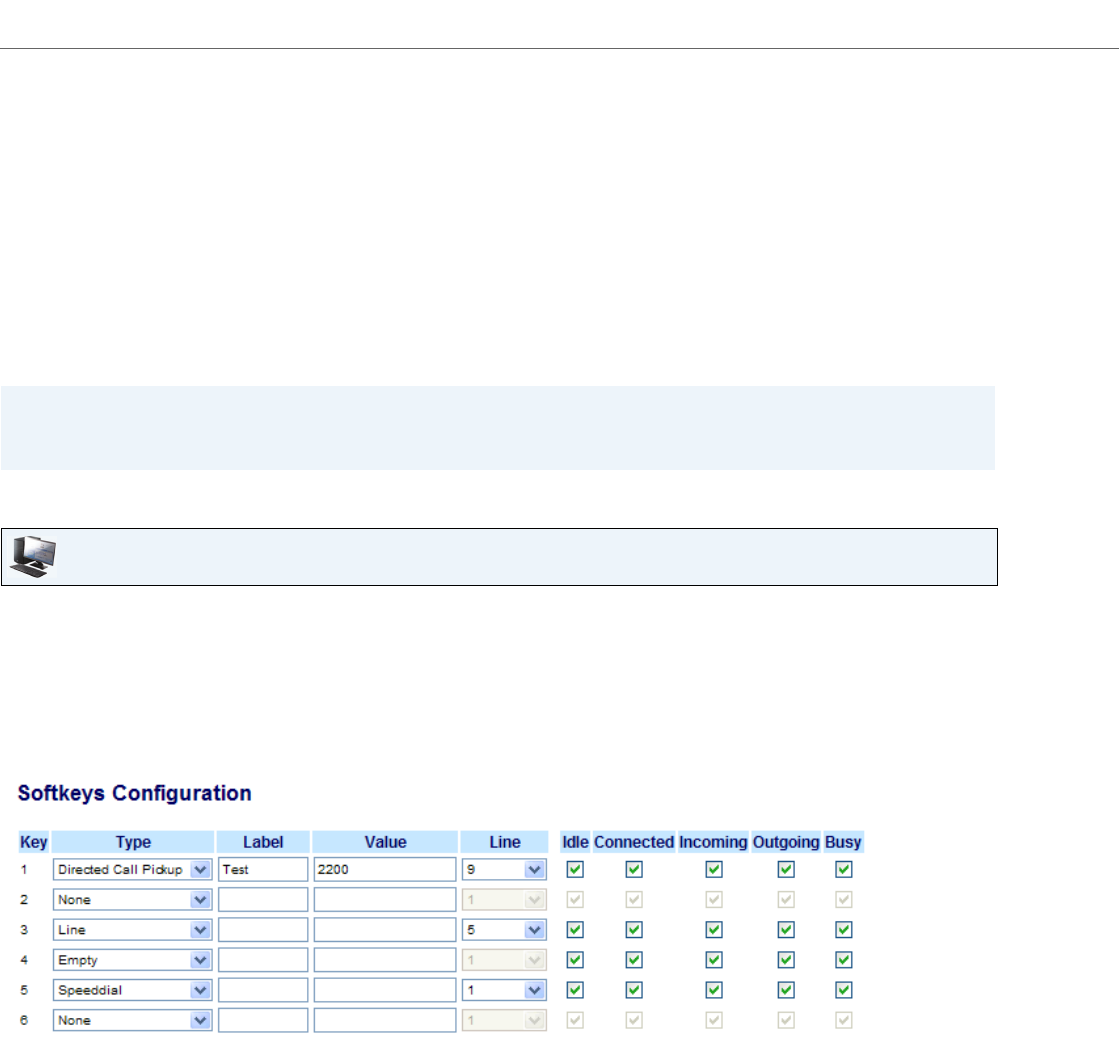
Task: Toggle Idle checkbox for key 4
Action: (x=575, y=960)
